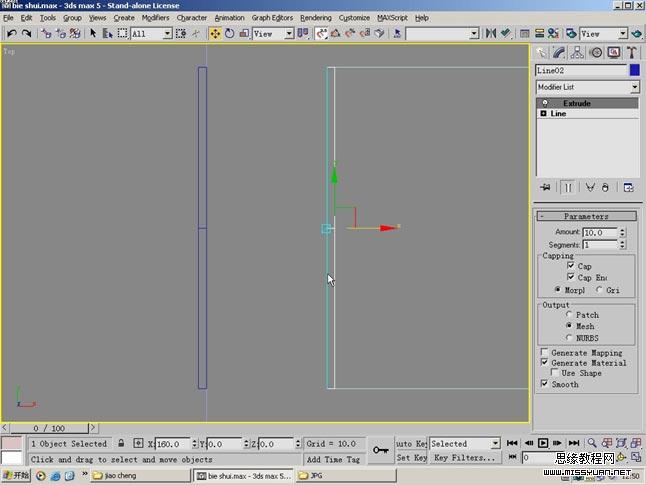Open Select by Name dialog icon
The image size is (646, 485).
108,33
